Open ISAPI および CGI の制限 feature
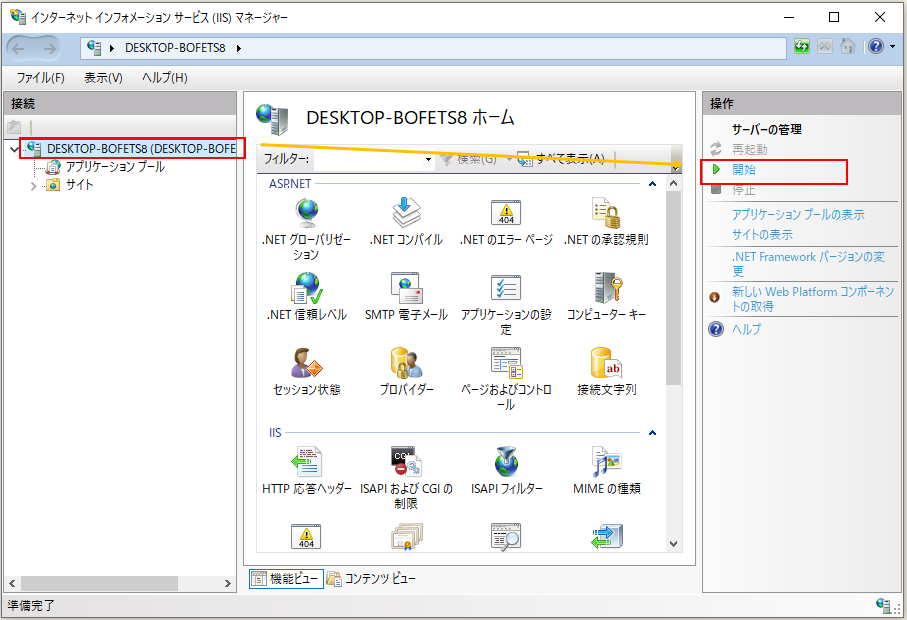The width and height of the screenshot is (907, 620). 406,478
